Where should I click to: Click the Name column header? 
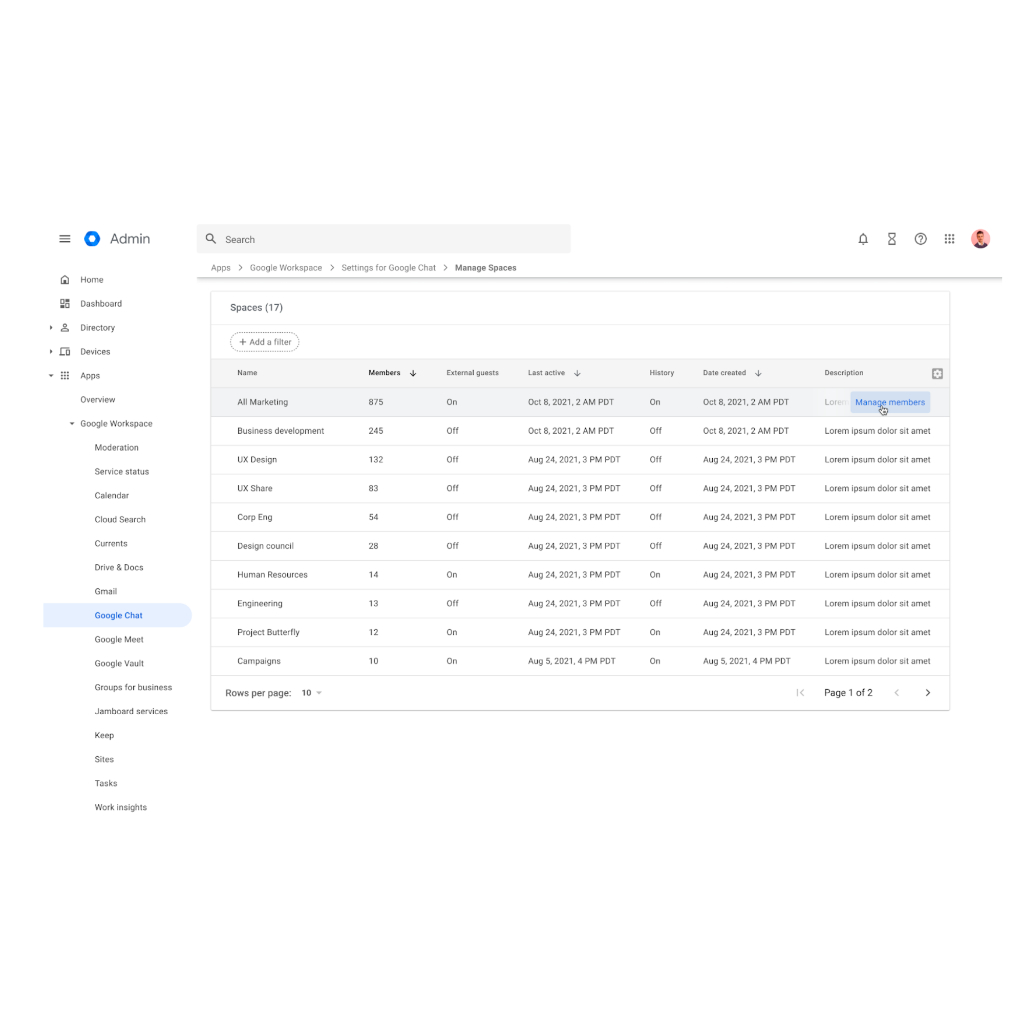tap(247, 373)
